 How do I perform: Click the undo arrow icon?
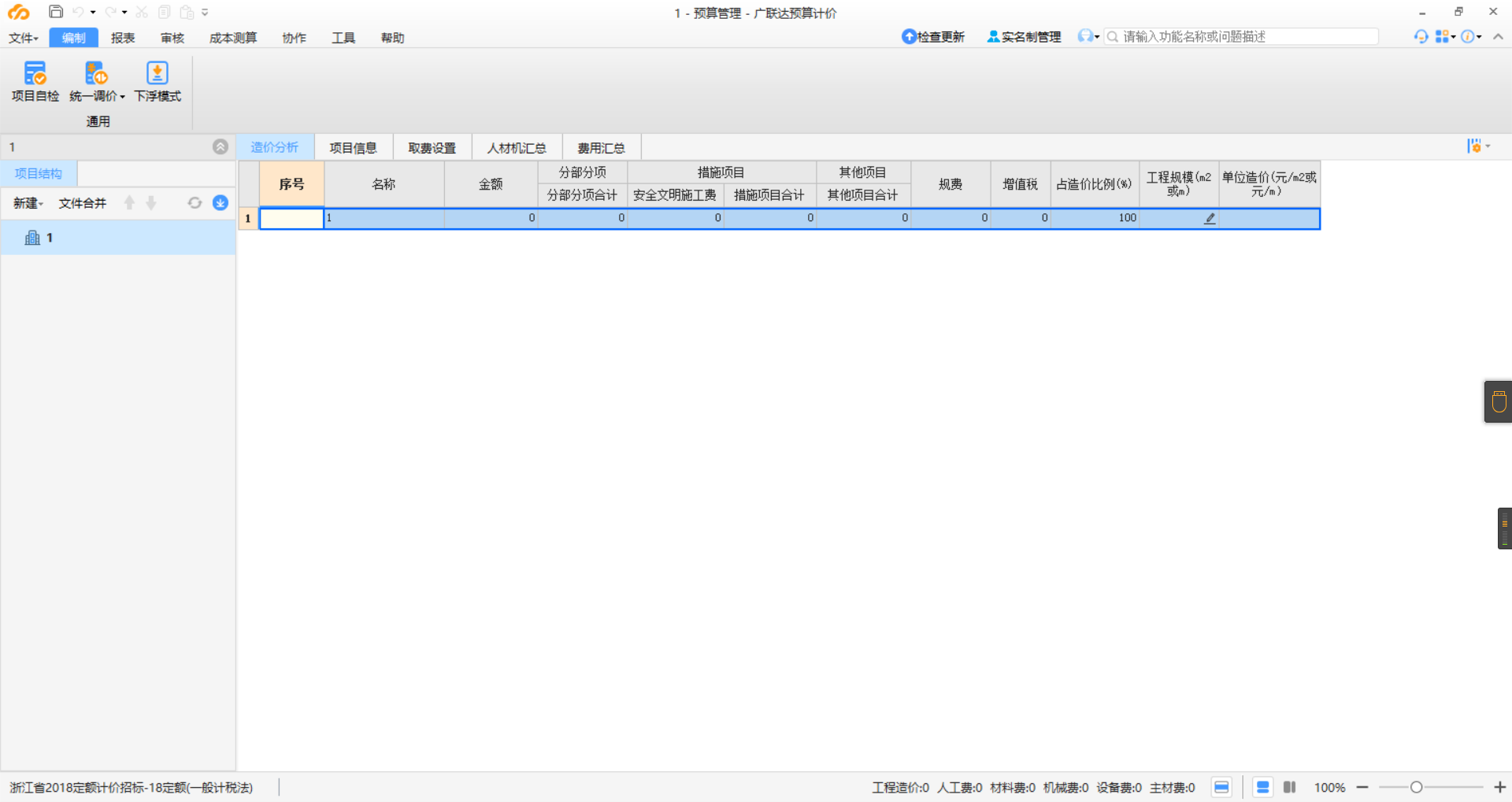coord(78,12)
